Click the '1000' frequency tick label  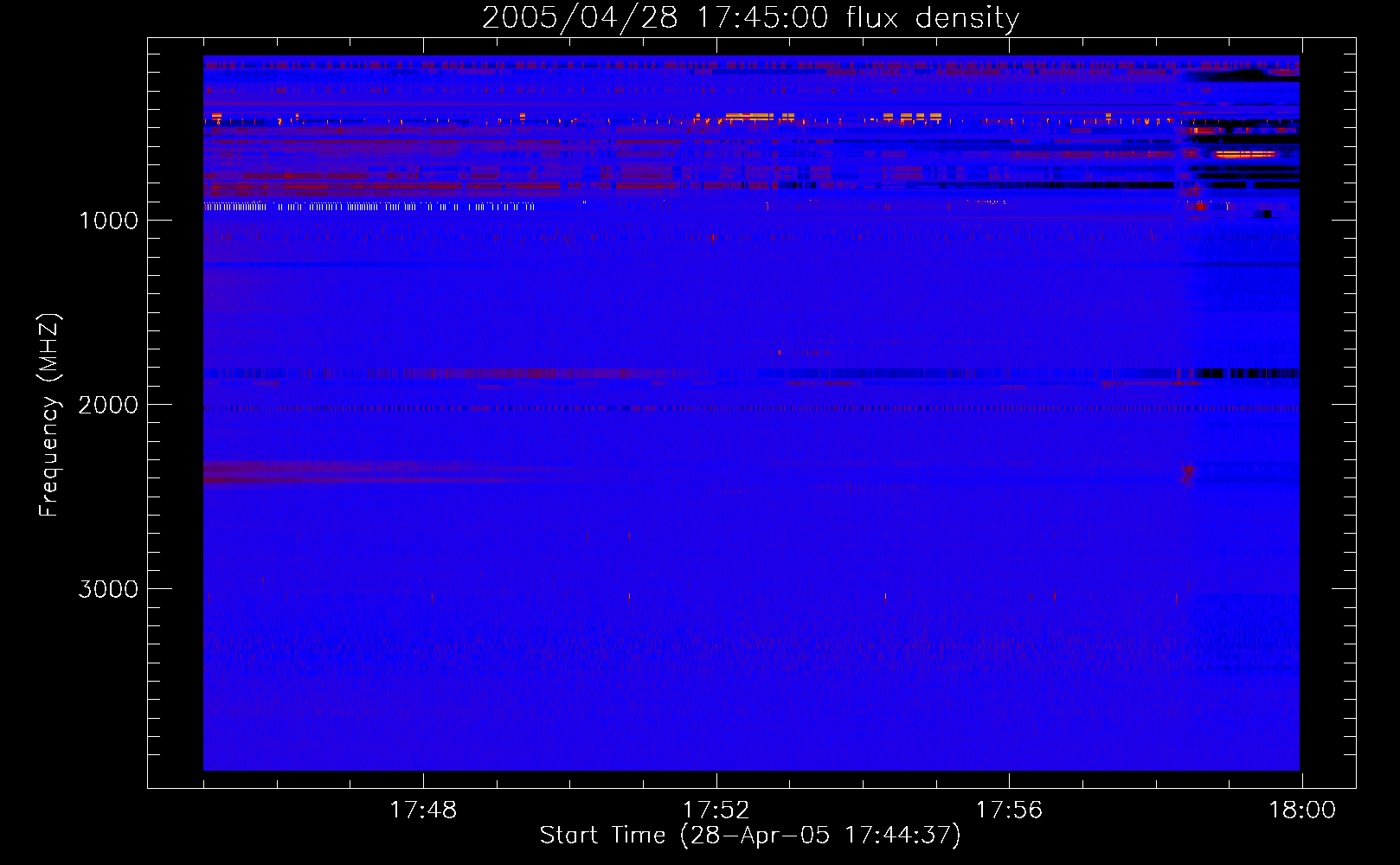point(108,221)
